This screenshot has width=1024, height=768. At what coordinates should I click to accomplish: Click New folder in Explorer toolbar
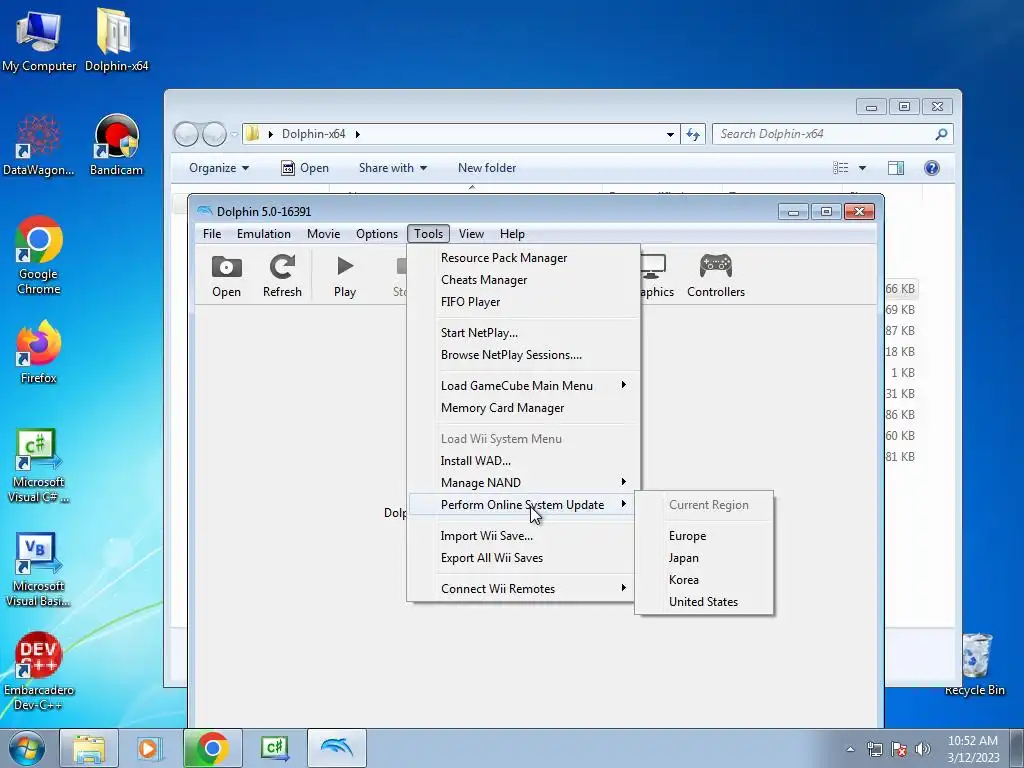coord(487,168)
